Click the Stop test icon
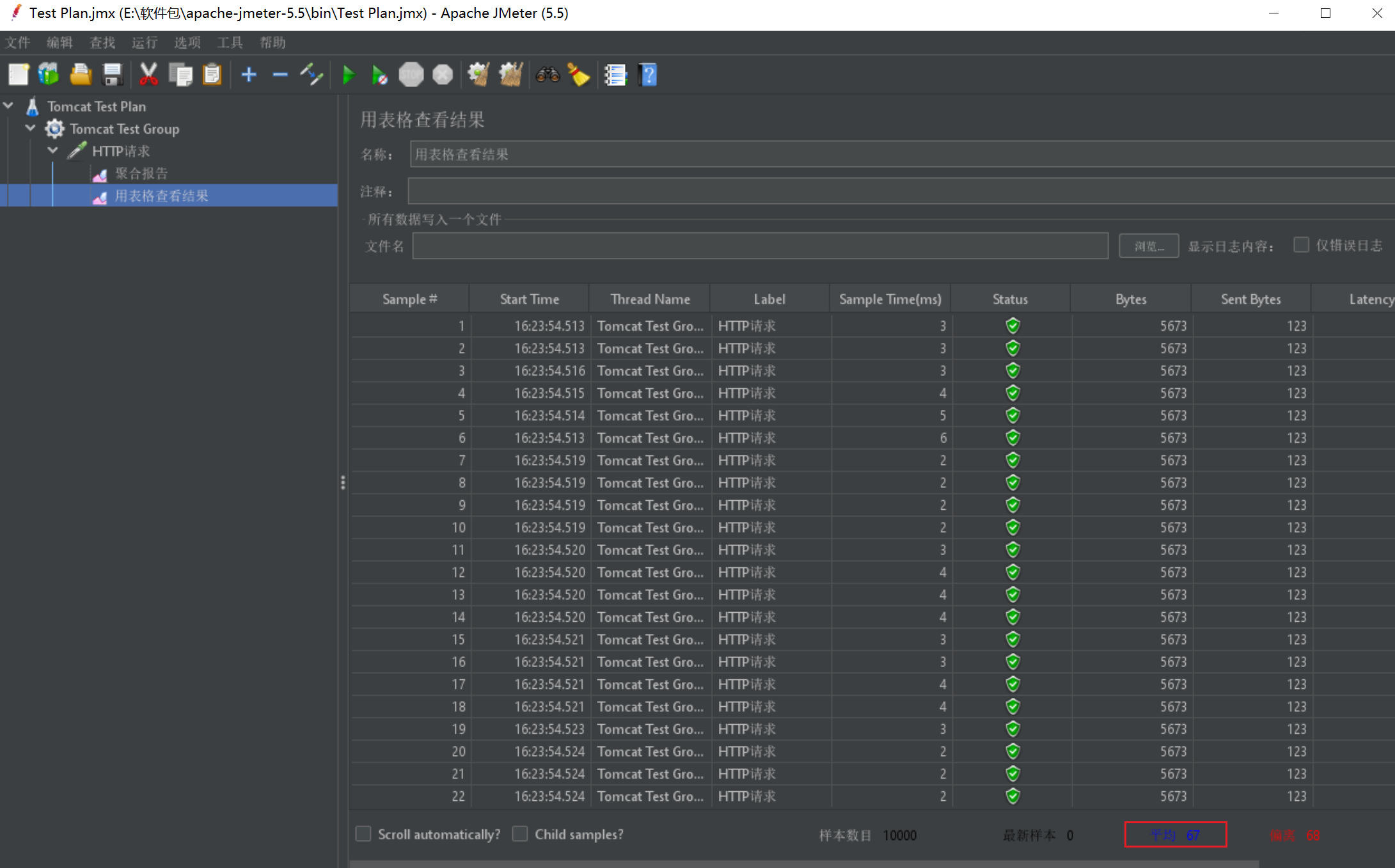Screen dimensions: 1395x868 point(411,75)
